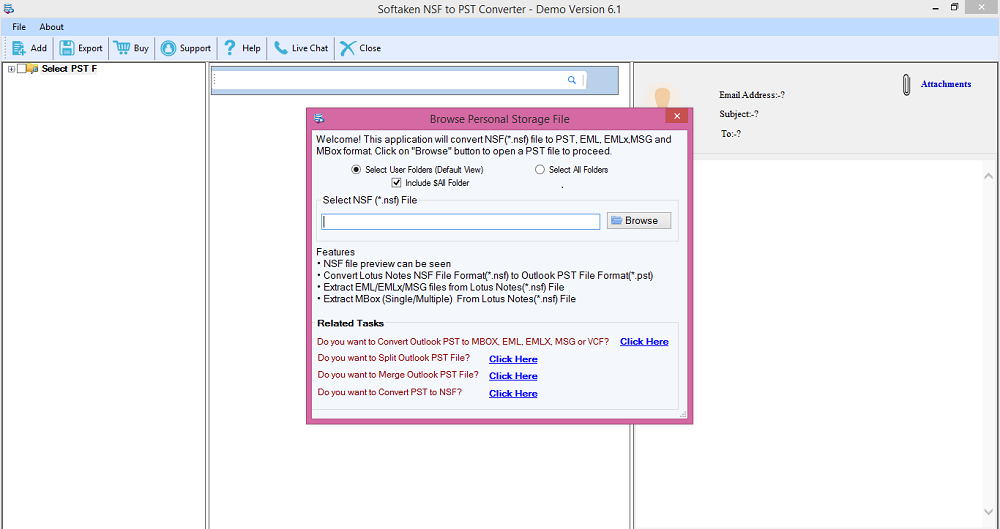Screen dimensions: 1000x529
Task: Click the Export toolbar icon
Action: coord(67,48)
